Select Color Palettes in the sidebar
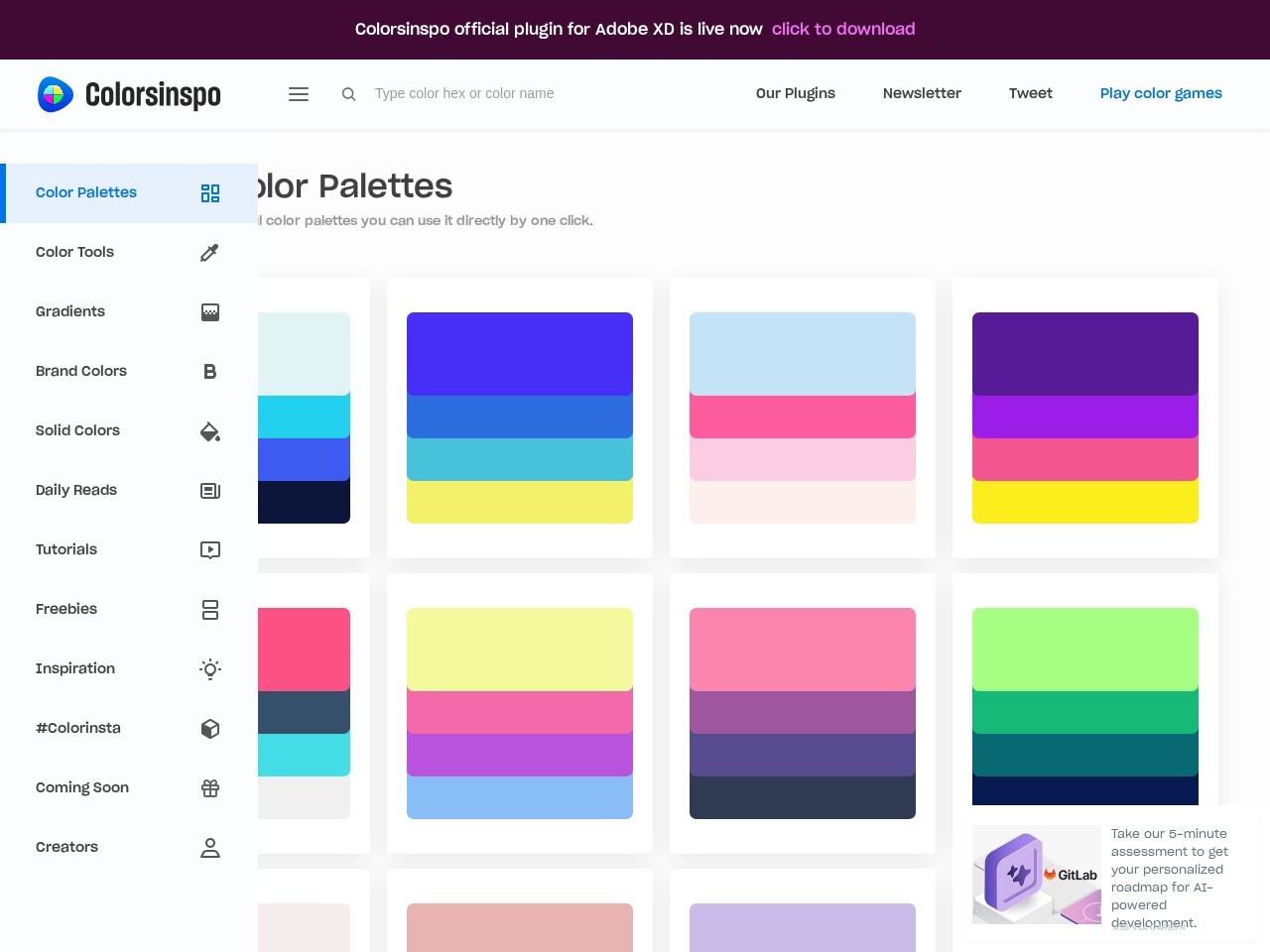The height and width of the screenshot is (952, 1270). pos(129,193)
